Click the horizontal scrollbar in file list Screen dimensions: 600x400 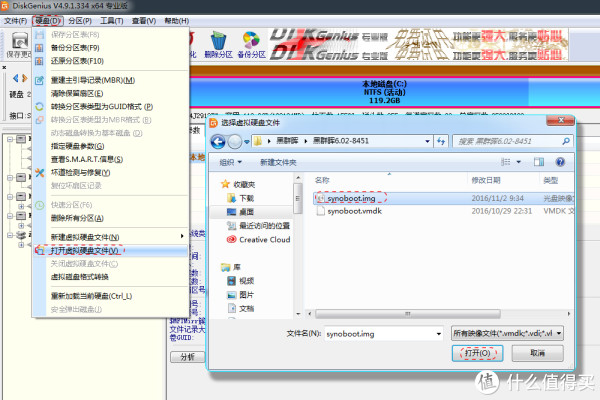(408, 314)
